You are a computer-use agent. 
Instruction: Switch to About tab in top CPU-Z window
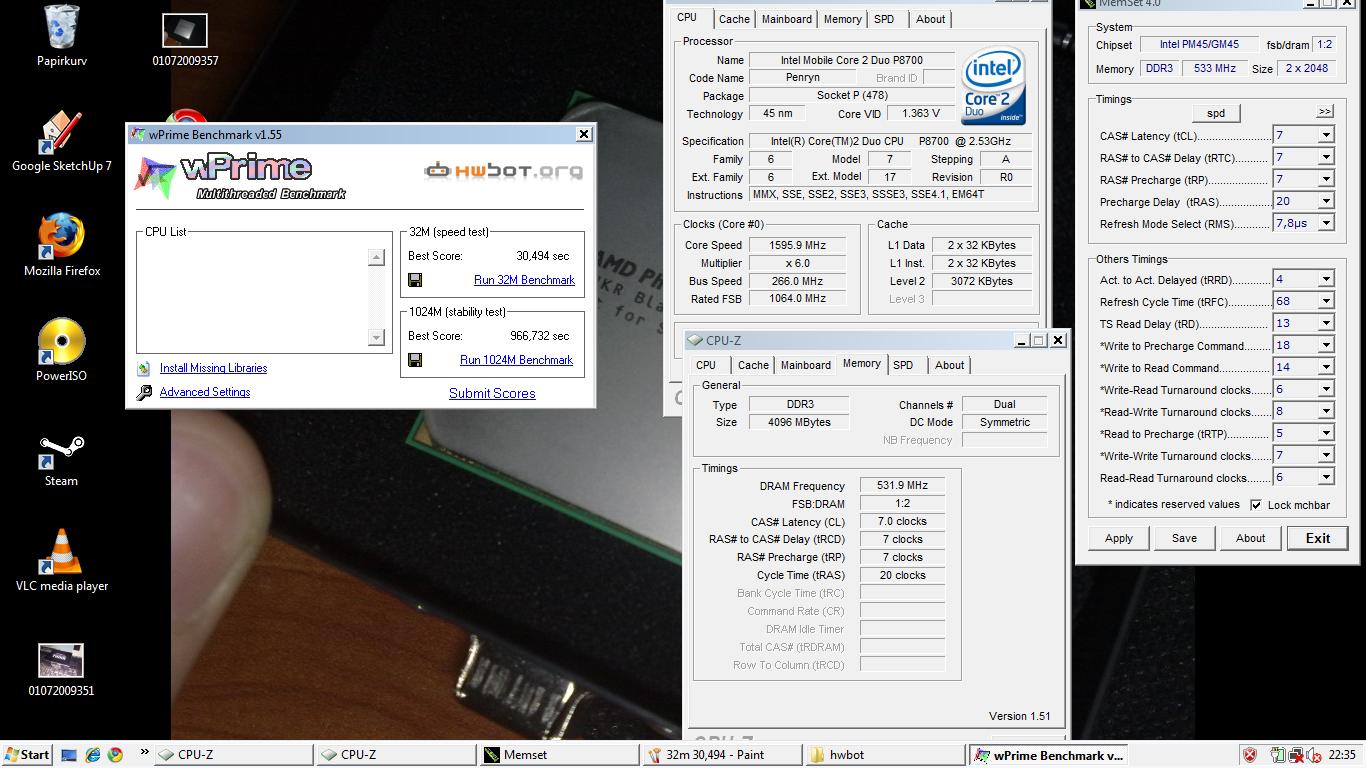pyautogui.click(x=930, y=19)
